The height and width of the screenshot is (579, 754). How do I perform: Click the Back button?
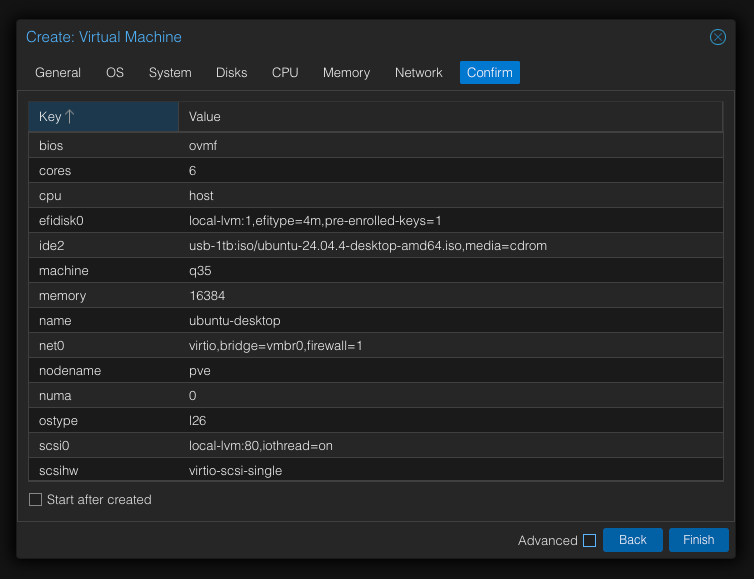(x=632, y=540)
